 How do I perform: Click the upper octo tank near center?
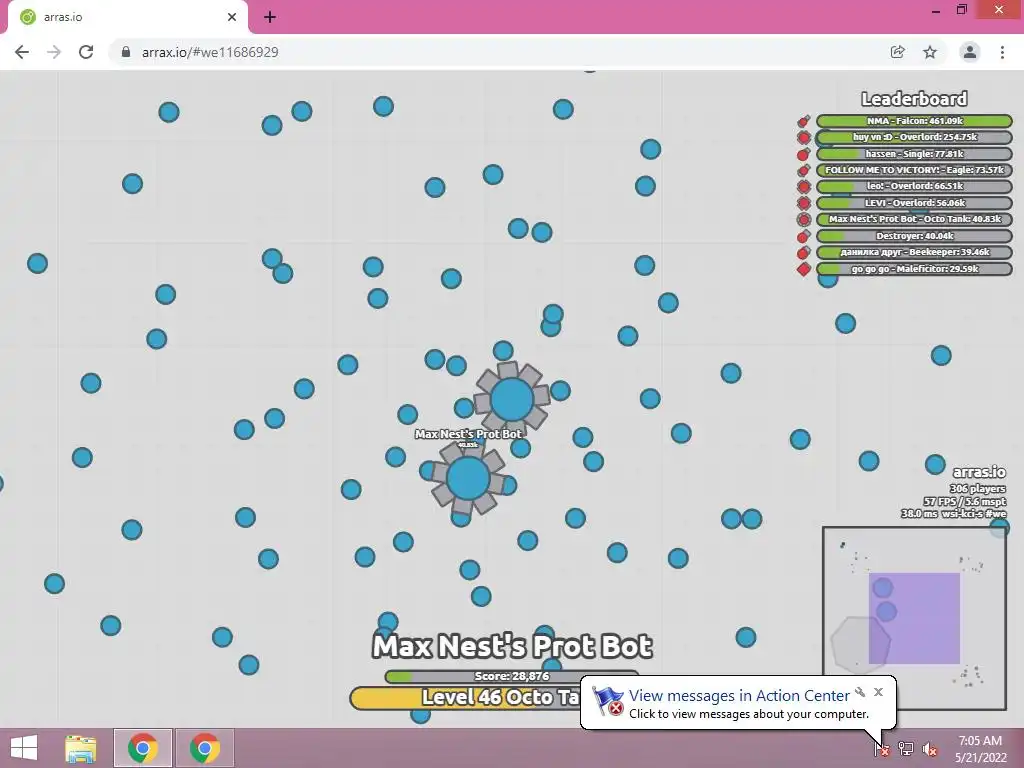[x=512, y=399]
